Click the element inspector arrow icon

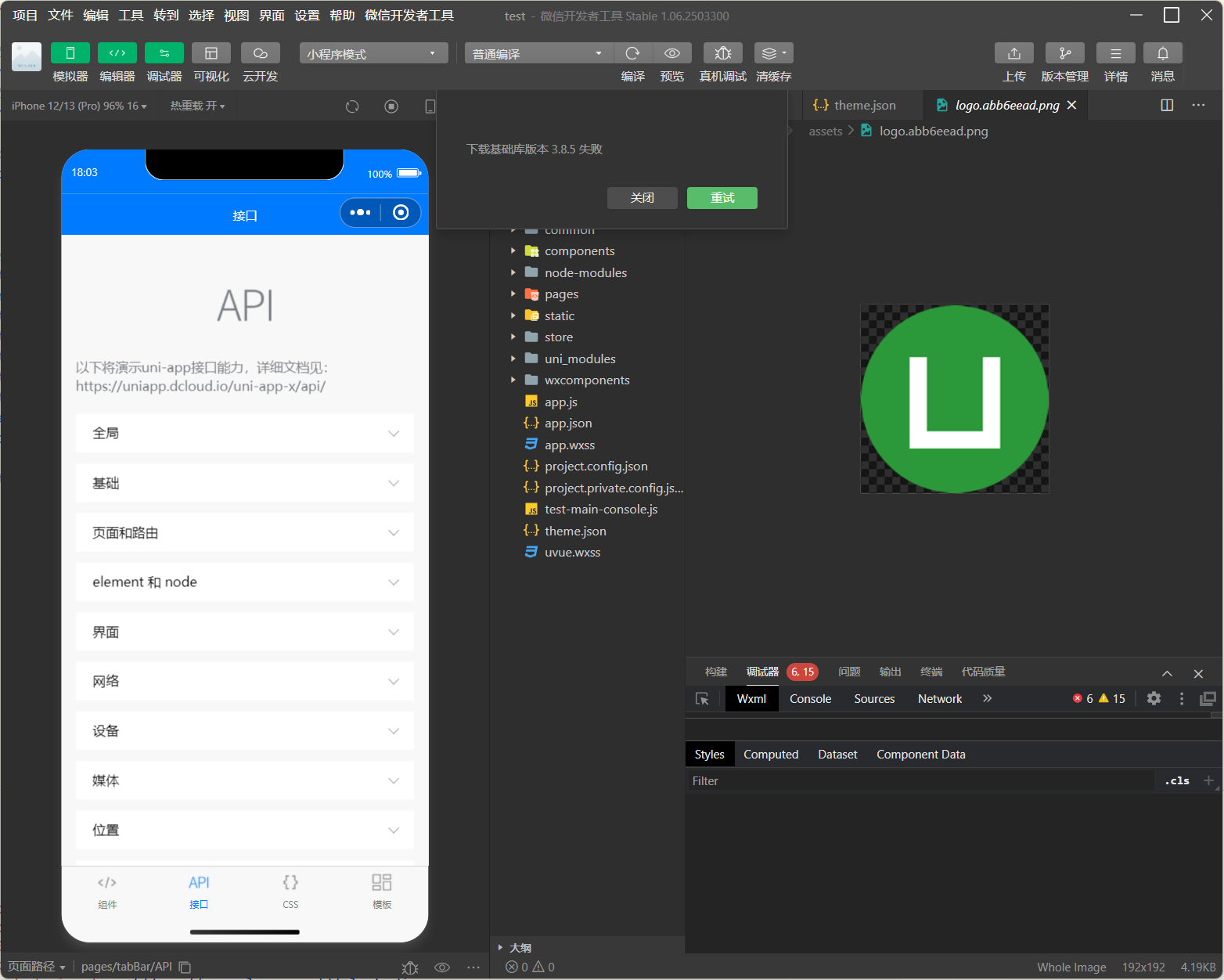702,699
